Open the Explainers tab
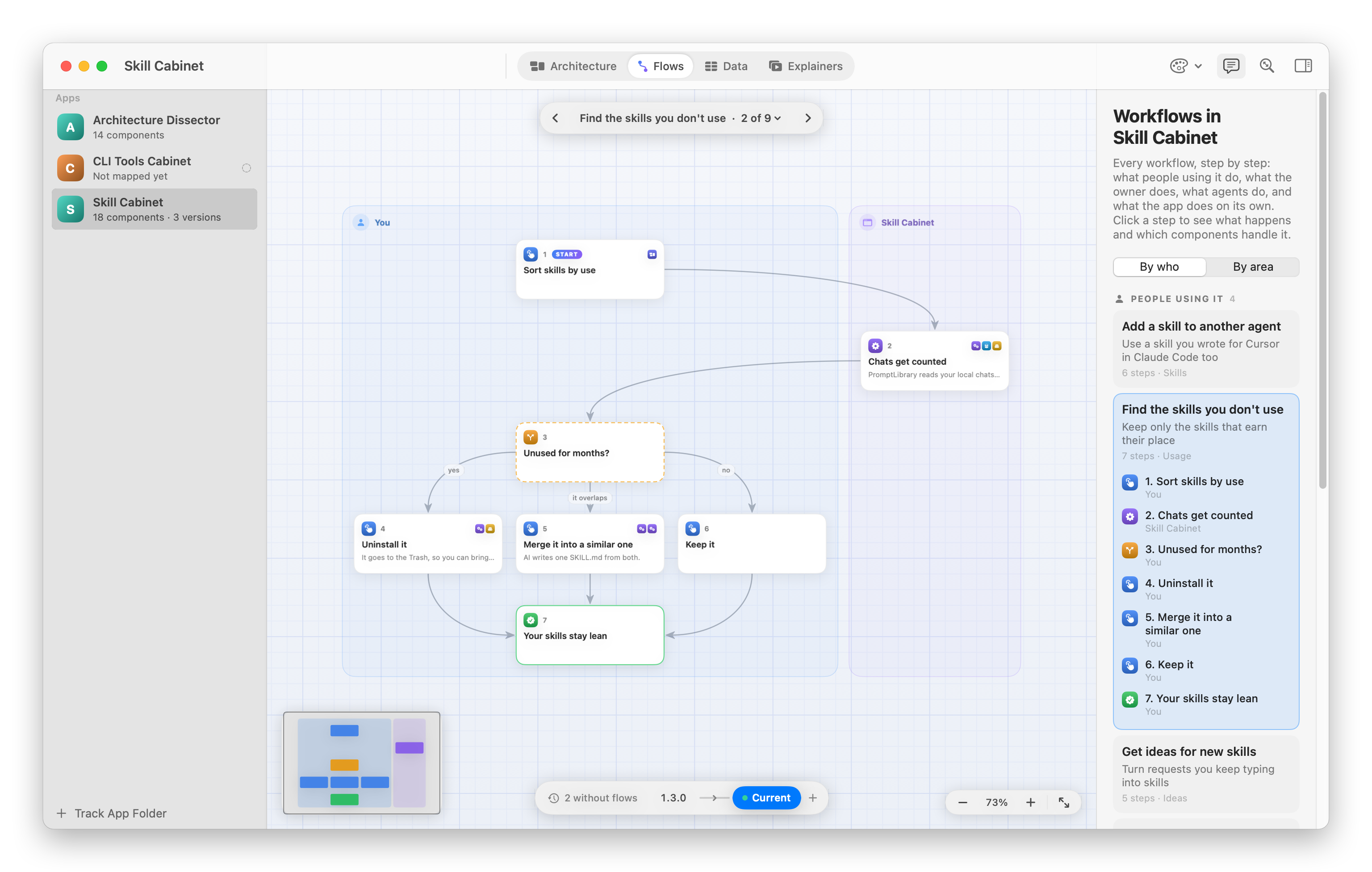This screenshot has width=1372, height=872. coord(806,66)
